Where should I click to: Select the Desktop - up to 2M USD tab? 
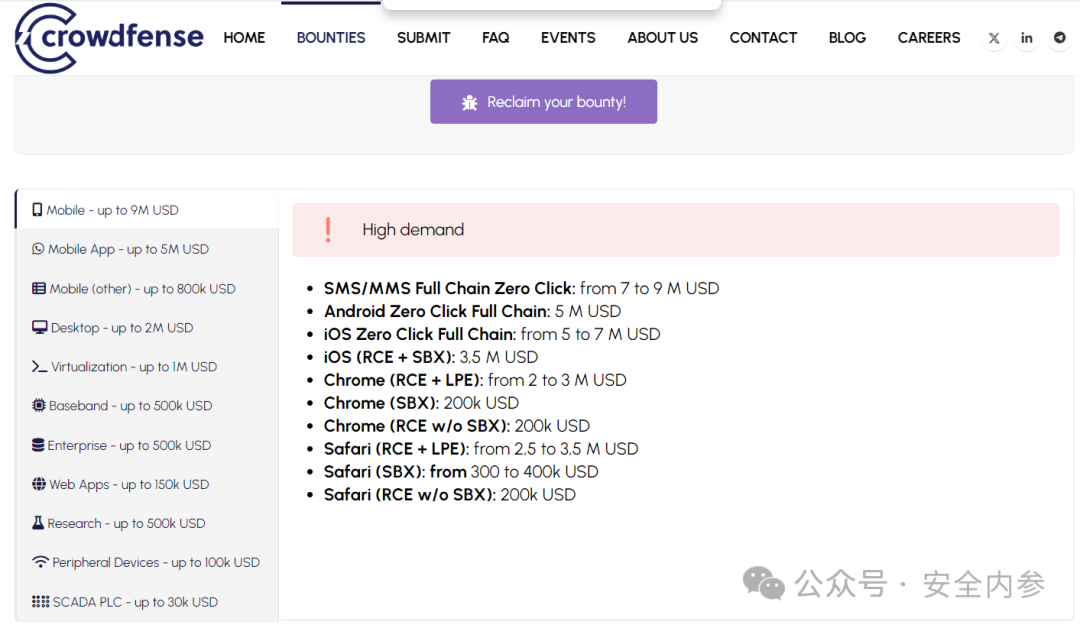[147, 327]
